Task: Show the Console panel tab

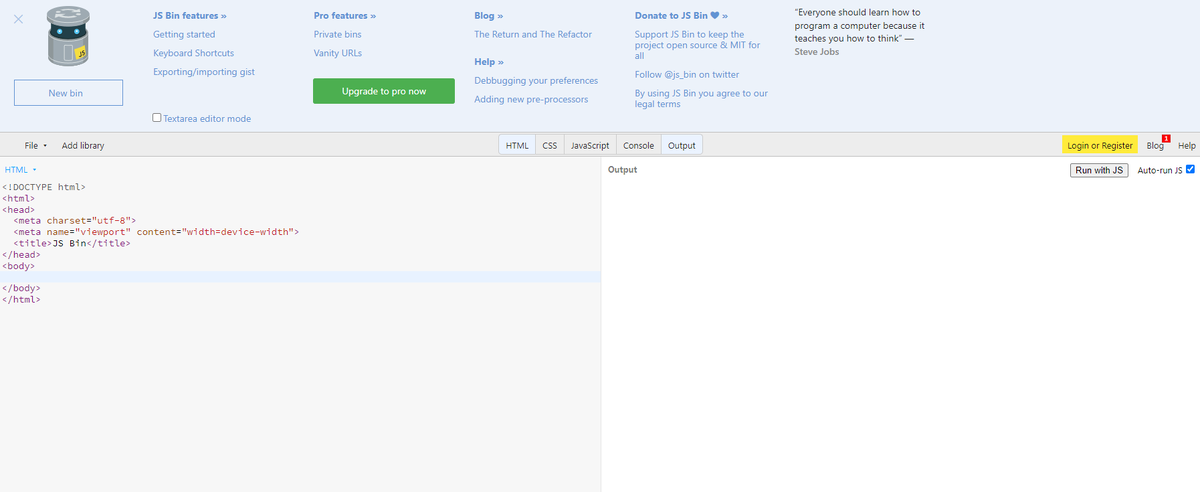Action: pos(639,146)
